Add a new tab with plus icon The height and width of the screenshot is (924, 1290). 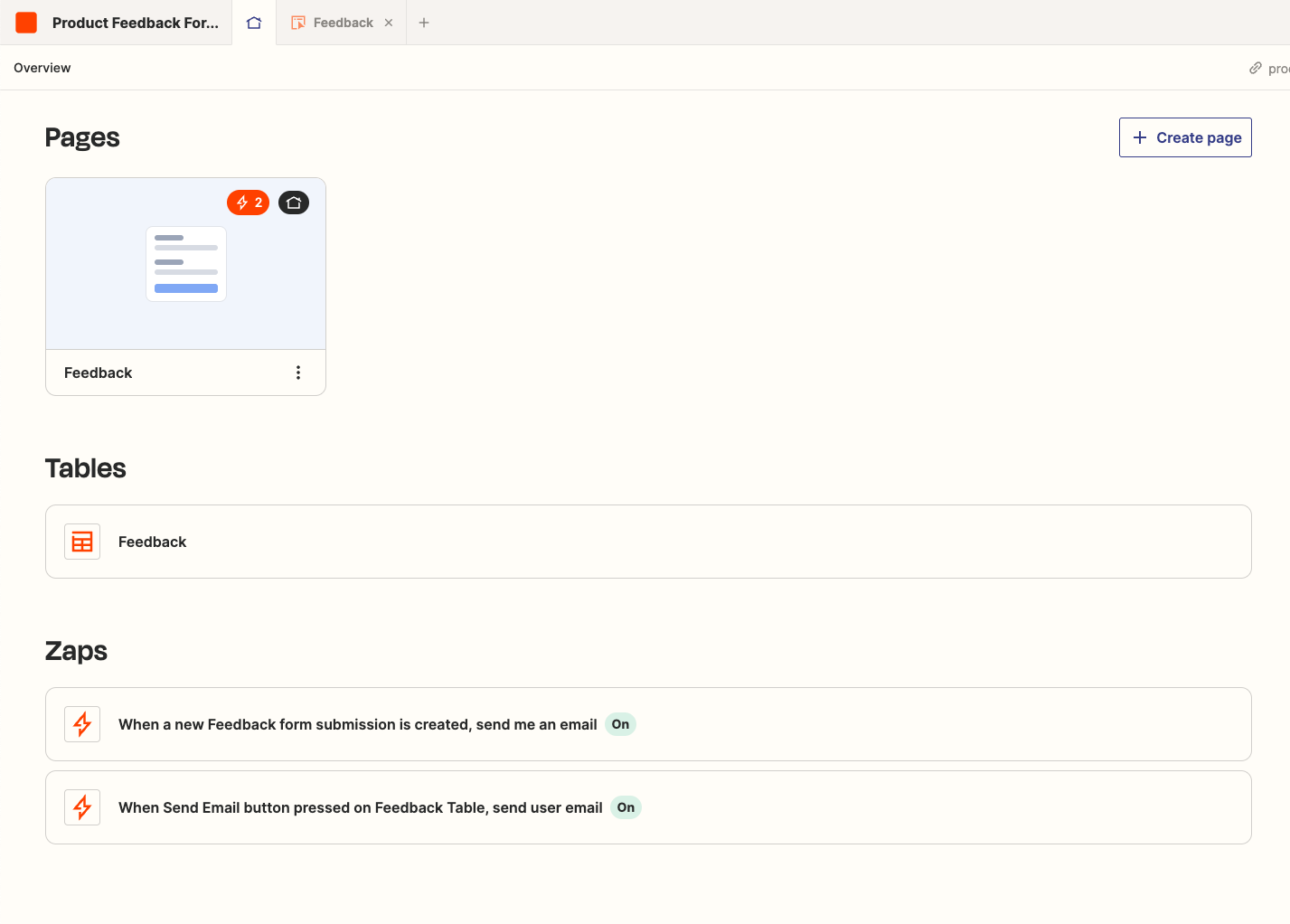coord(424,23)
